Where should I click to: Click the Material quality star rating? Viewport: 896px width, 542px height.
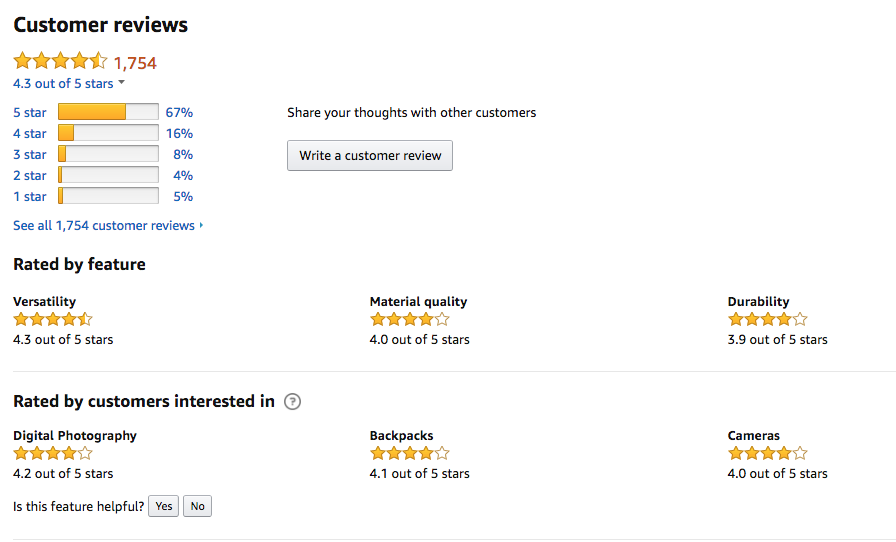(410, 319)
